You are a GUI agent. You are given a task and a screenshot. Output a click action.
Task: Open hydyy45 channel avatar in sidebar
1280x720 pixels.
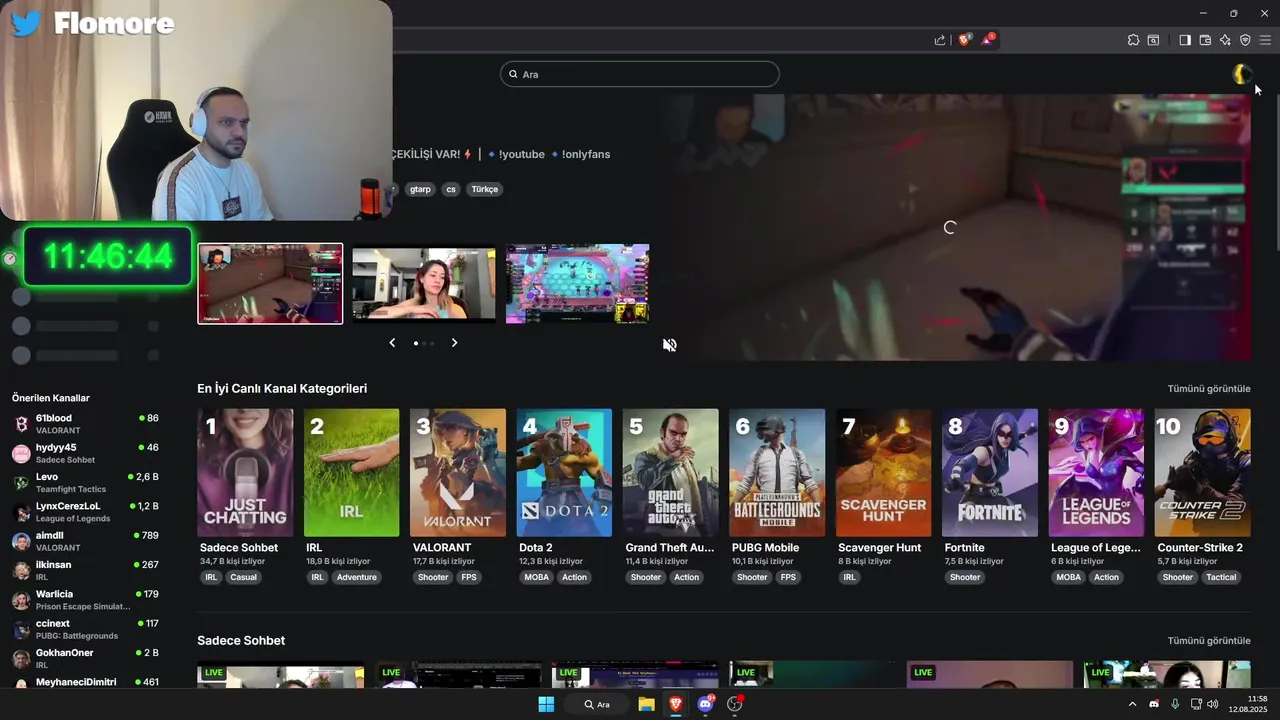pos(21,454)
